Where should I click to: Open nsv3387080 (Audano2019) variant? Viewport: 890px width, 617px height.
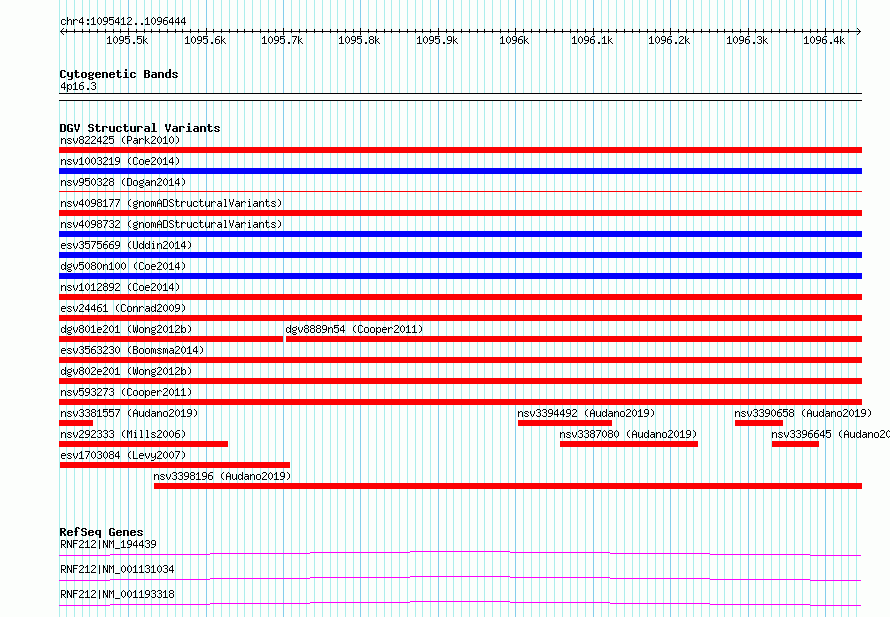click(628, 434)
